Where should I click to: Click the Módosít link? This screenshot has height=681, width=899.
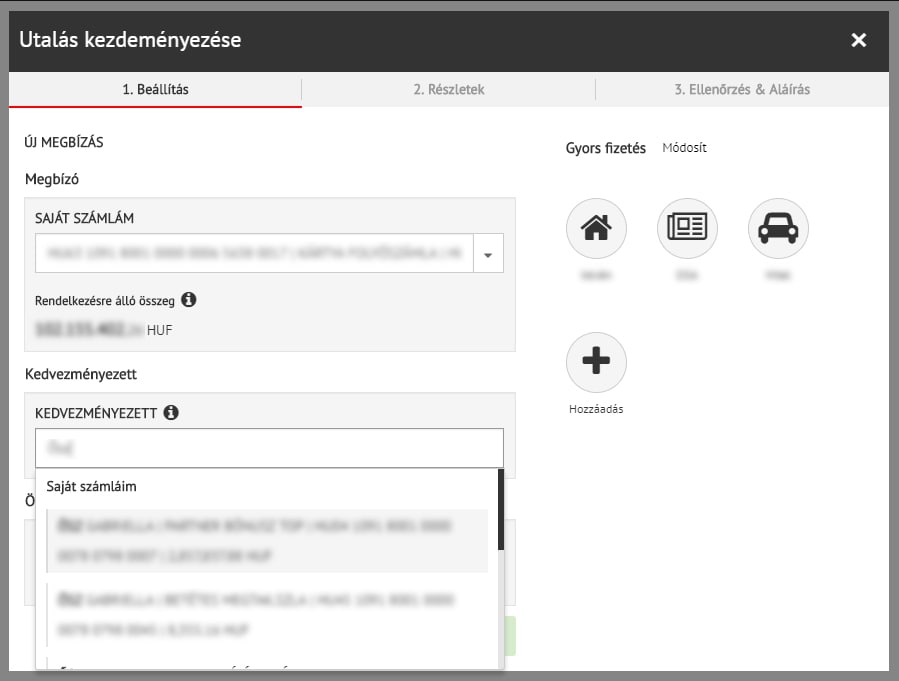pos(684,148)
